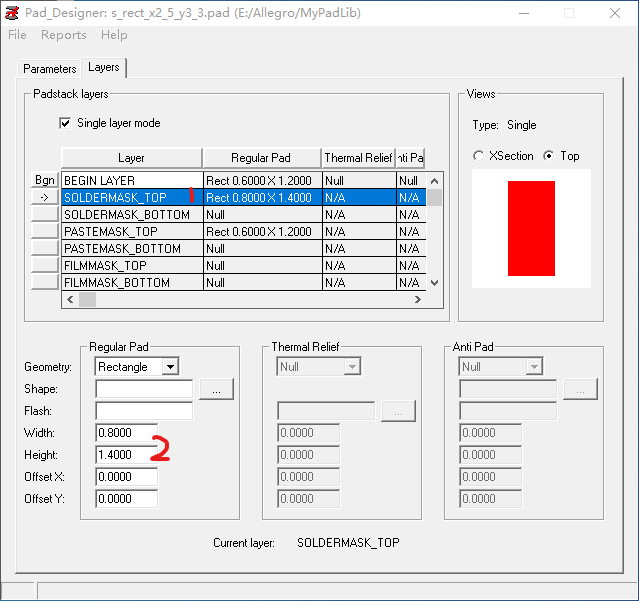
Task: Click the Regular Pad Shape browse button
Action: (216, 389)
